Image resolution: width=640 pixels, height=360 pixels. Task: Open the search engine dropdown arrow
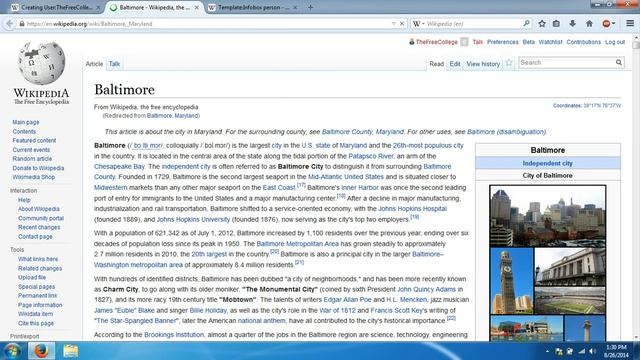tap(423, 24)
